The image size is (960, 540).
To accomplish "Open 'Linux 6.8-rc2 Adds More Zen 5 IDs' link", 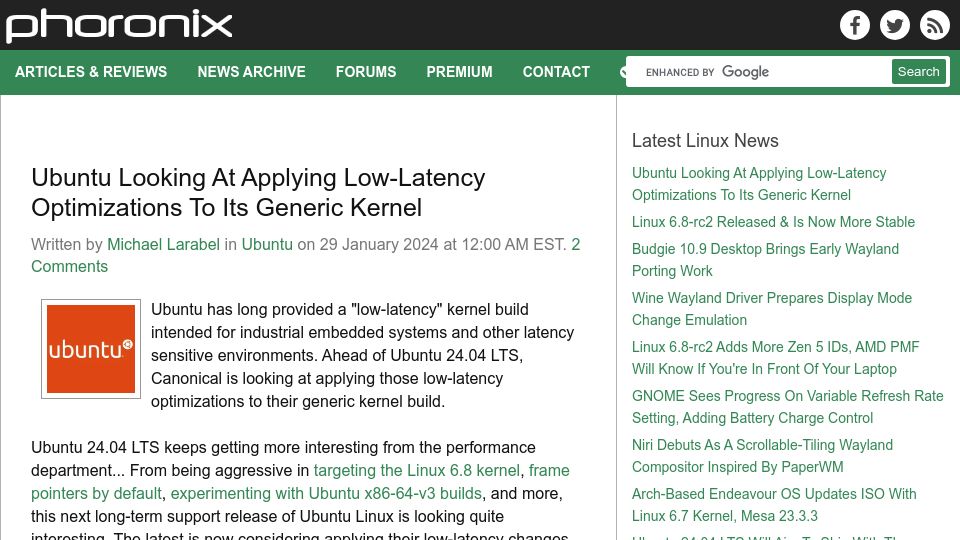I will 775,358.
